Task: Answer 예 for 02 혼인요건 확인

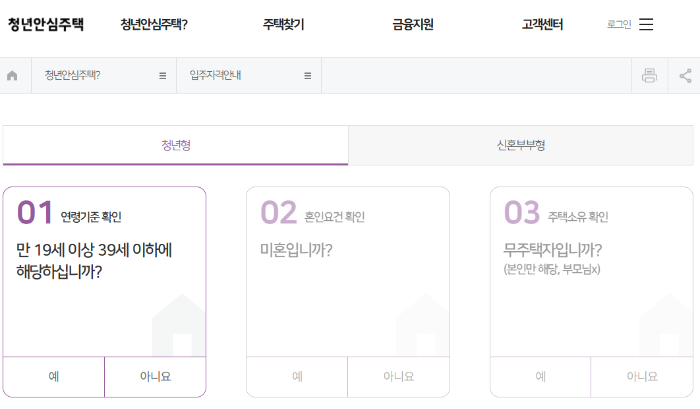Action: (x=297, y=376)
